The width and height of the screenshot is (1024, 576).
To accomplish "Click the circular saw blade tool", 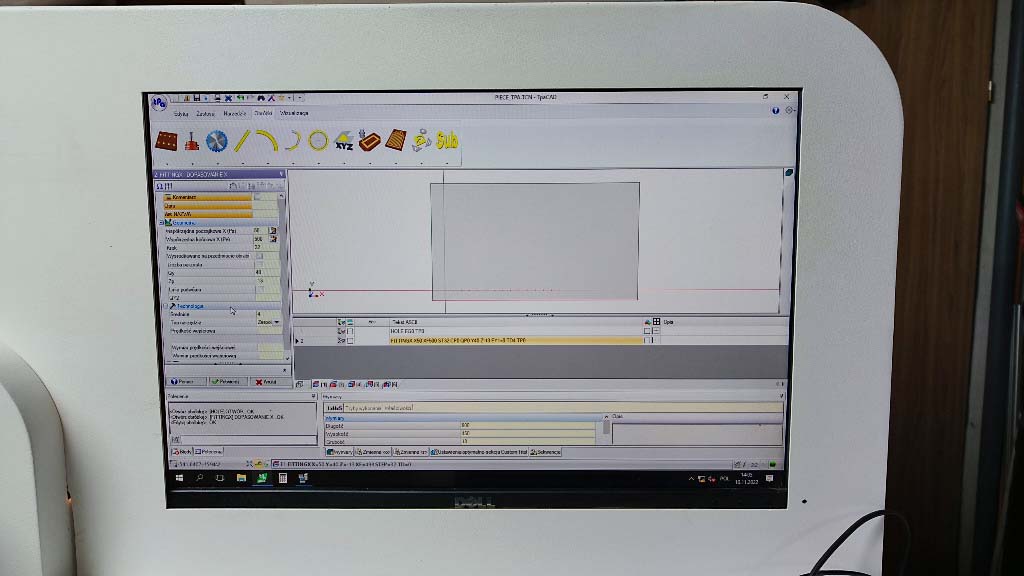I will 217,141.
